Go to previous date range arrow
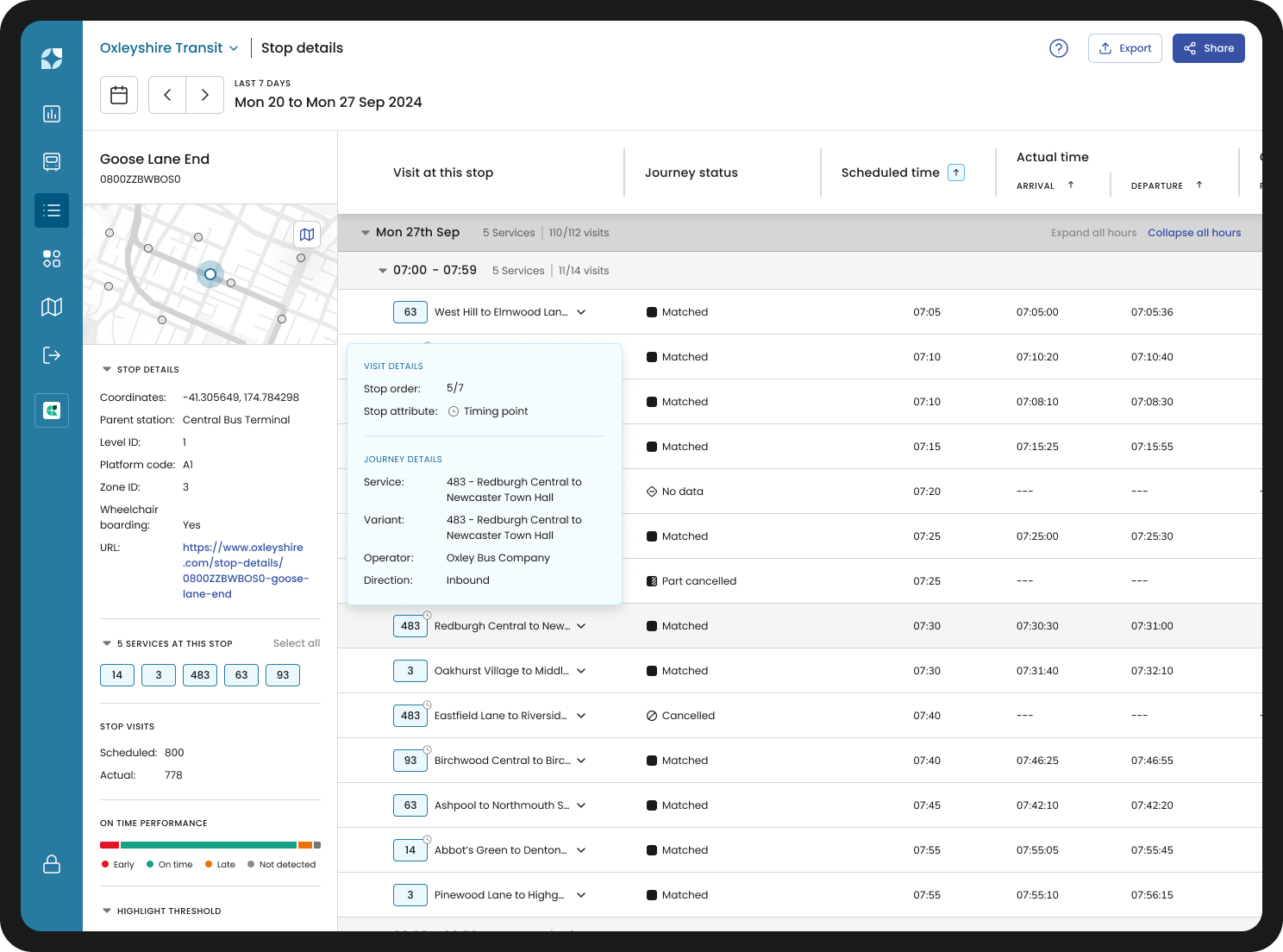1283x952 pixels. pos(167,95)
